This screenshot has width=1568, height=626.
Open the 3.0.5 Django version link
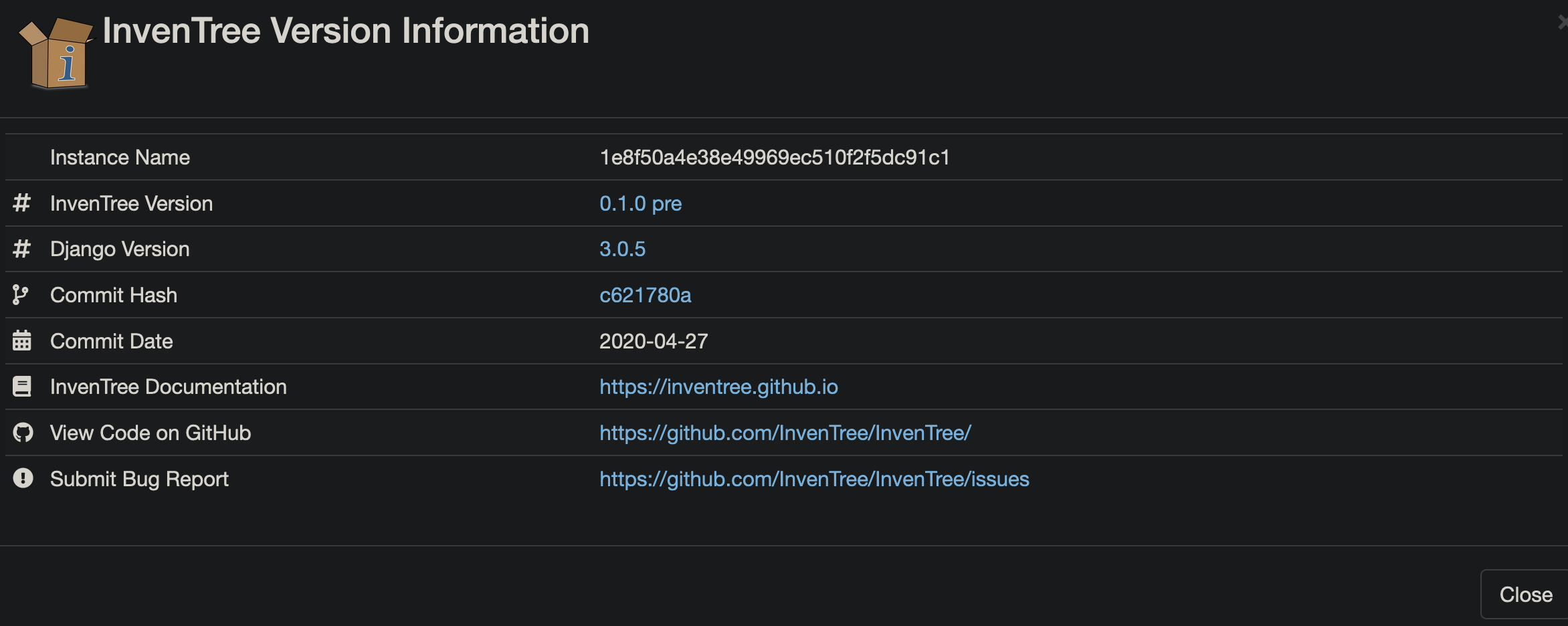623,249
